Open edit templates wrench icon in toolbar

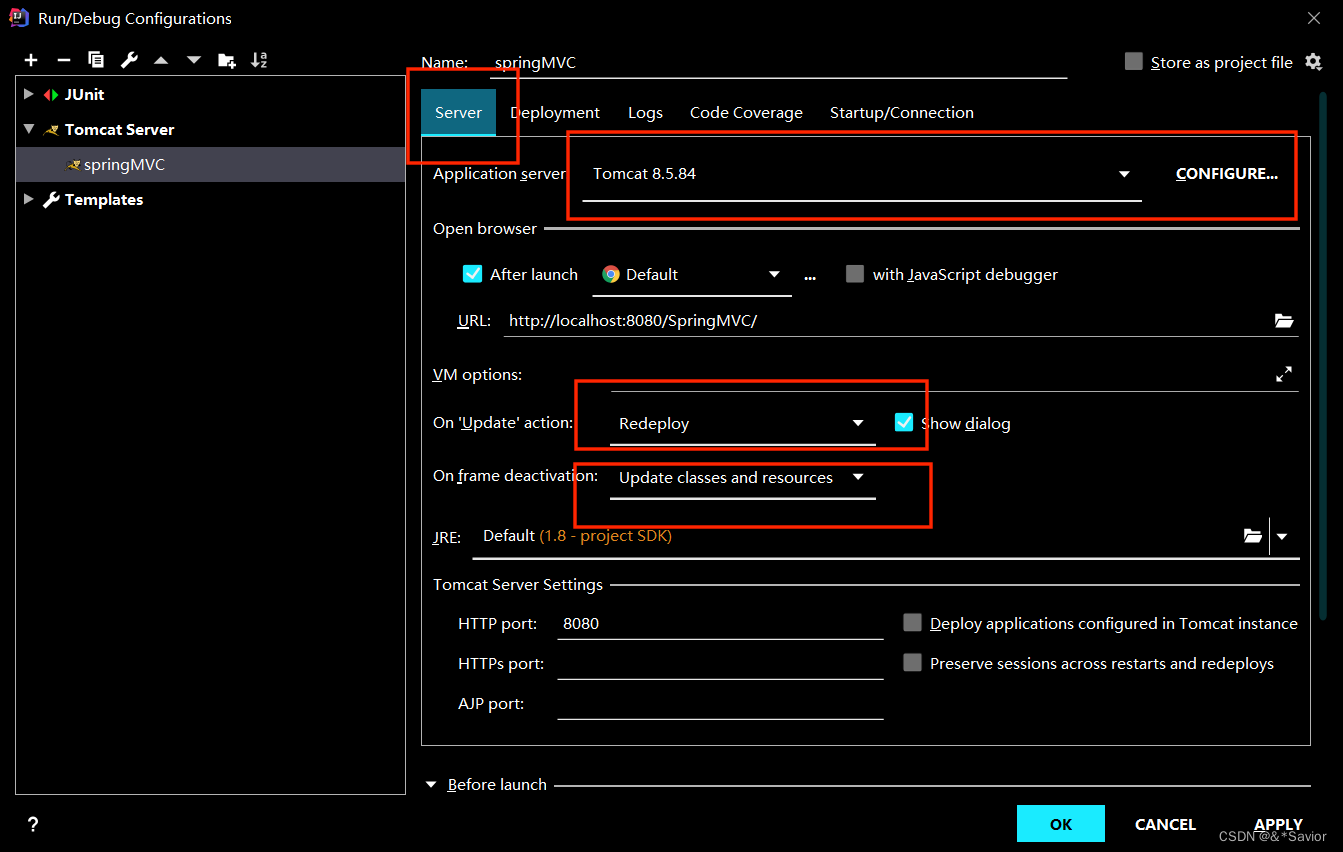pos(129,60)
